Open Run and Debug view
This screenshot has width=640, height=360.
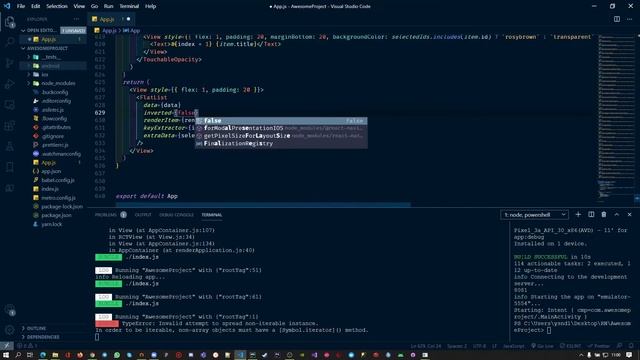coord(9,84)
